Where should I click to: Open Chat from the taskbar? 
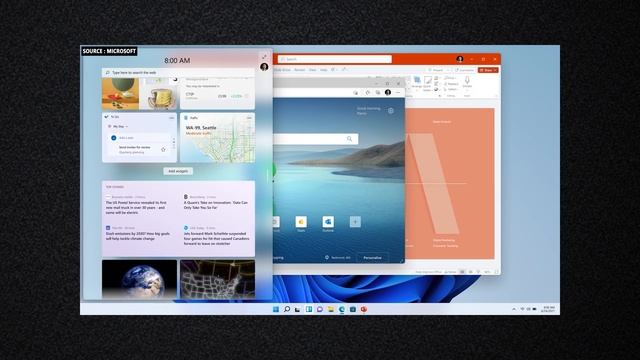(x=320, y=309)
